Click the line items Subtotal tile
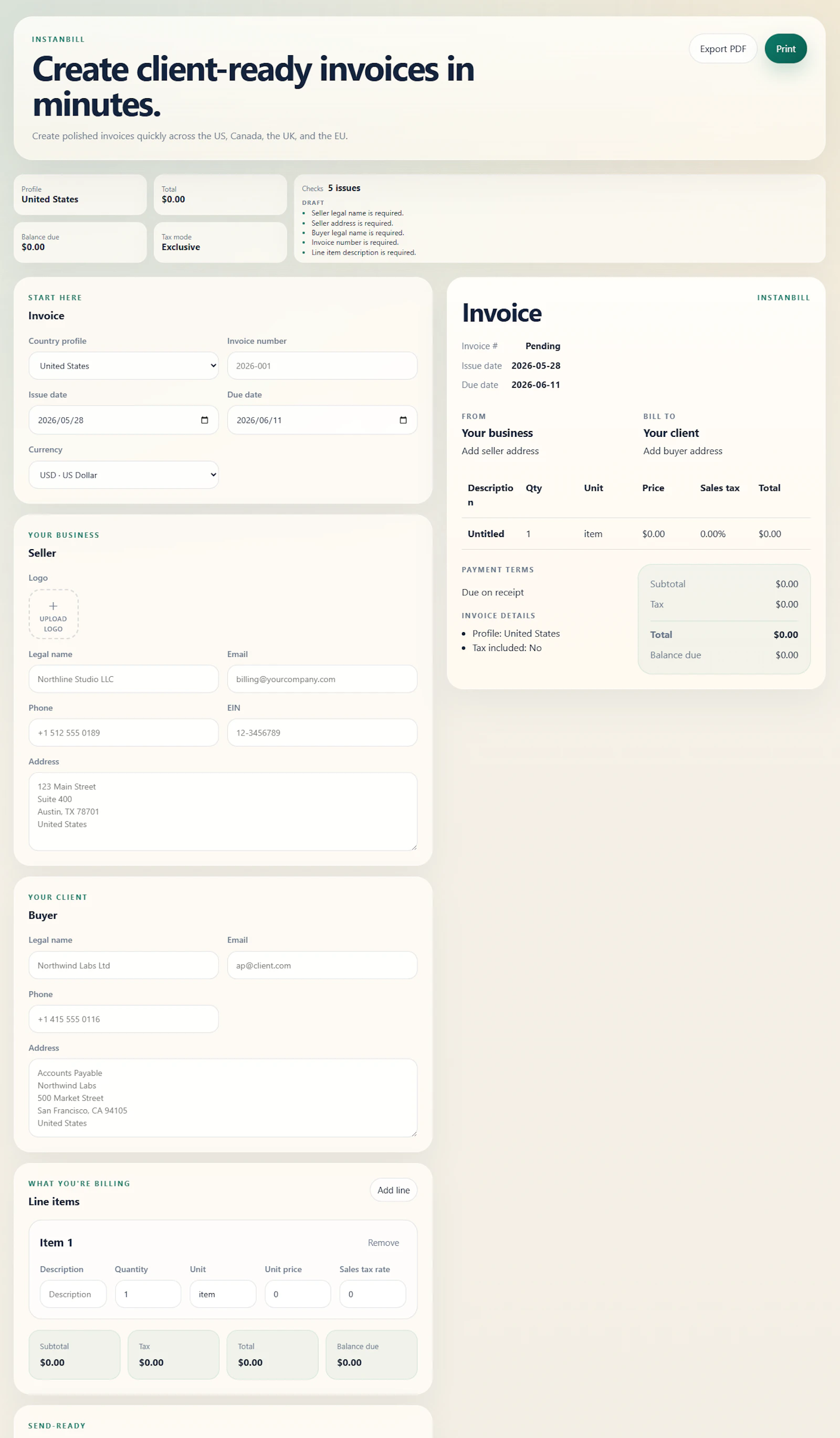Viewport: 840px width, 1438px height. click(74, 1355)
